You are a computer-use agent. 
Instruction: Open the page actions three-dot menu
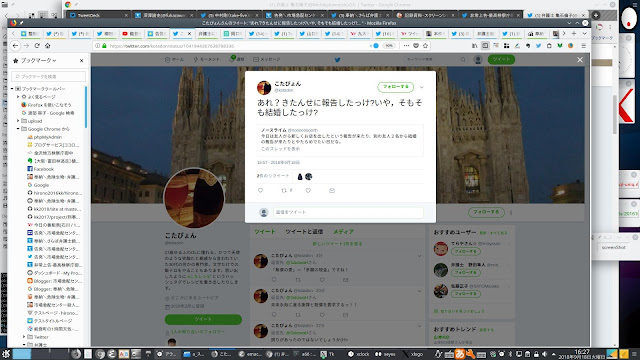406,46
